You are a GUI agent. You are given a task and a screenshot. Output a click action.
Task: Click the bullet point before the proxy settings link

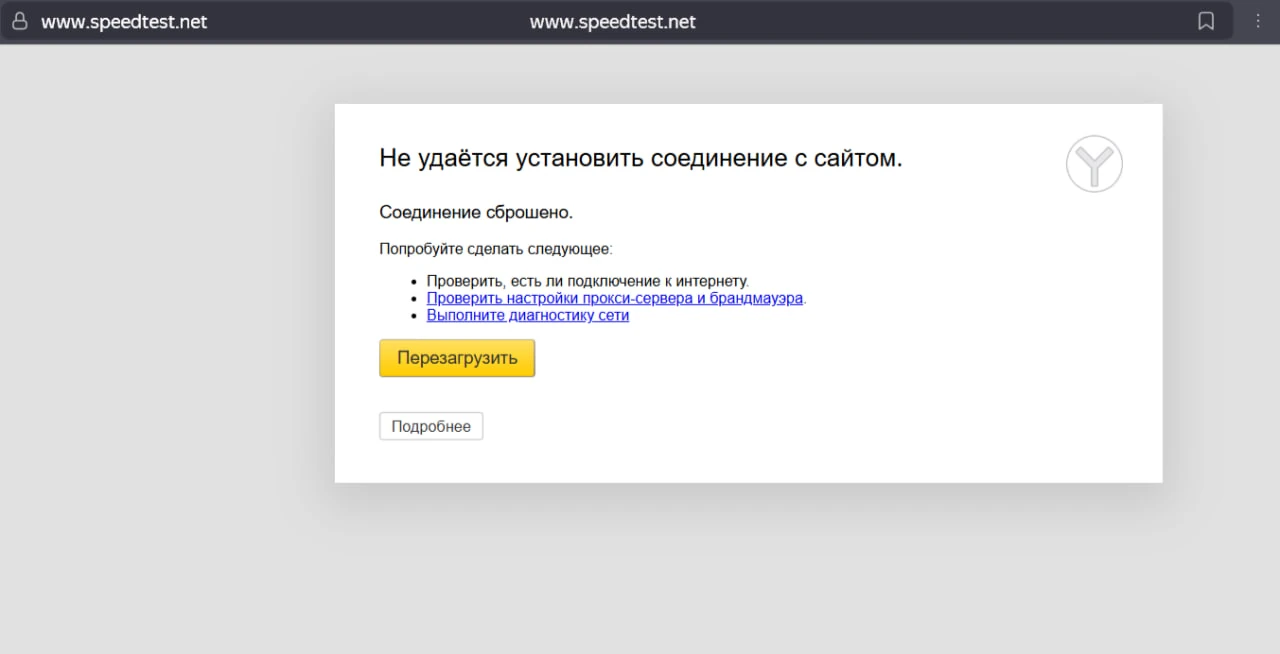pos(414,299)
